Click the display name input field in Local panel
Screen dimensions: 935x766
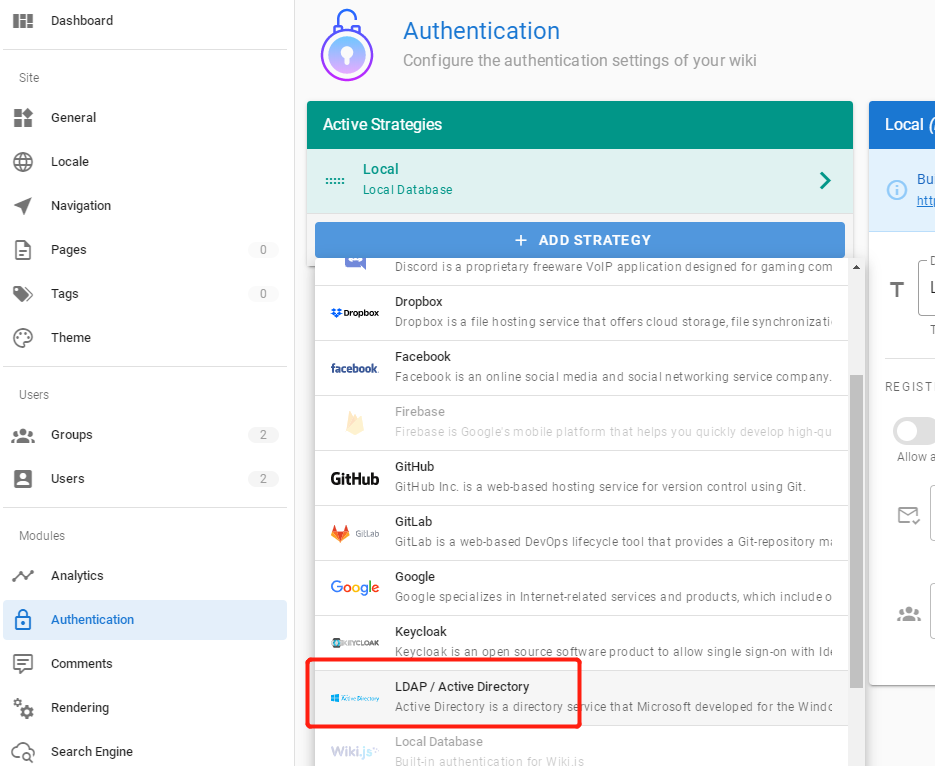tap(927, 288)
